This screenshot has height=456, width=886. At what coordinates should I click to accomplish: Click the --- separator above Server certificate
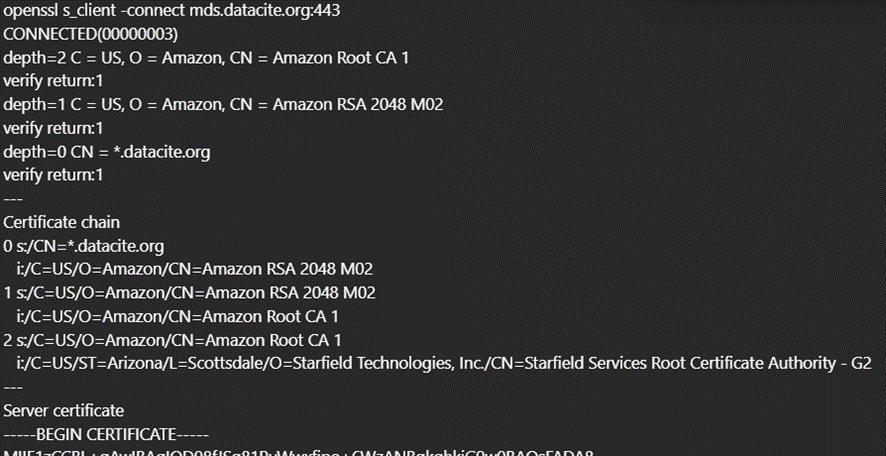coord(12,387)
